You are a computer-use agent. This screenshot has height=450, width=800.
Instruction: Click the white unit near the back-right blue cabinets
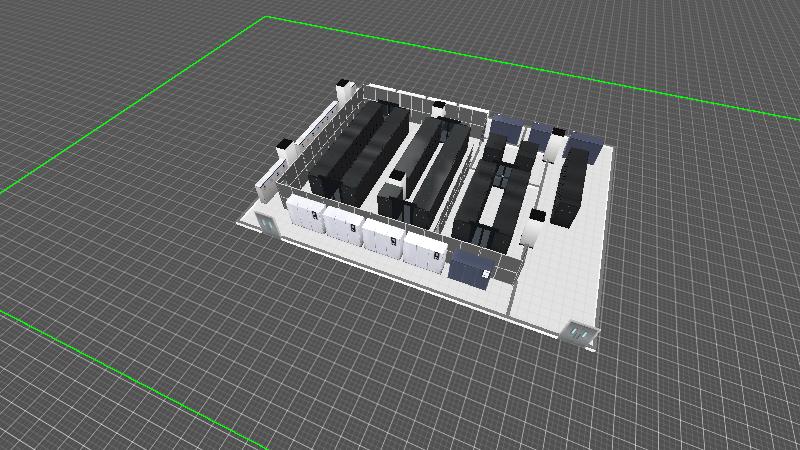coord(555,145)
